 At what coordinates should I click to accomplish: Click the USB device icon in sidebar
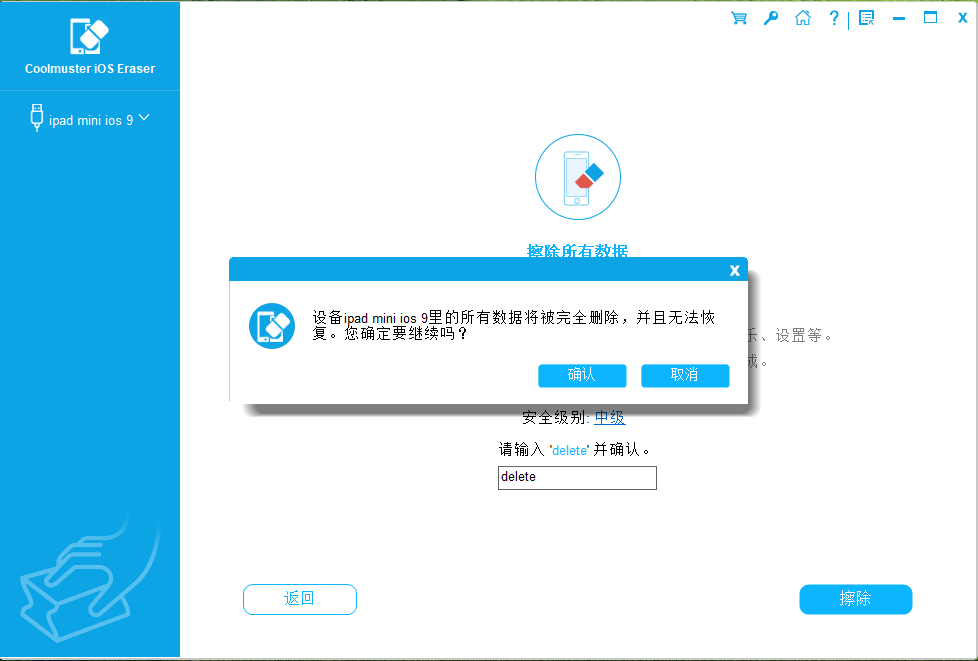(37, 118)
